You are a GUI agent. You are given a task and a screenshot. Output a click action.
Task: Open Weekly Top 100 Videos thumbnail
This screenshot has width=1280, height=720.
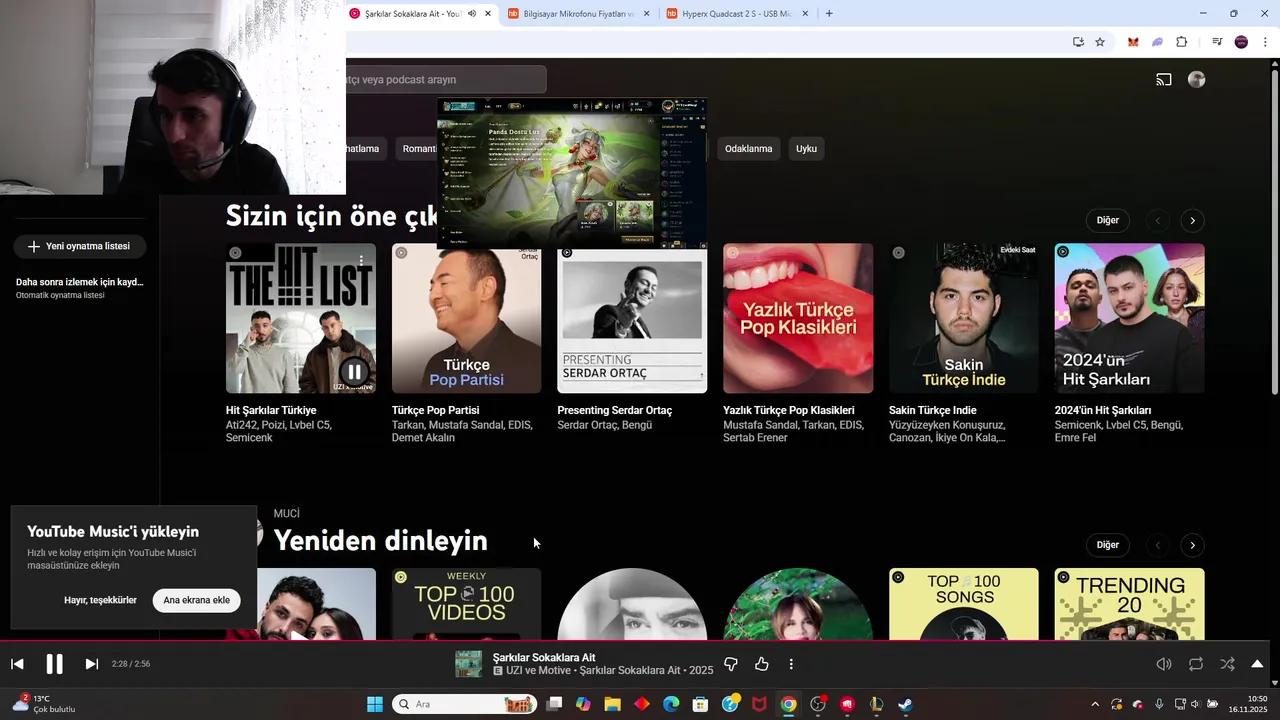467,604
